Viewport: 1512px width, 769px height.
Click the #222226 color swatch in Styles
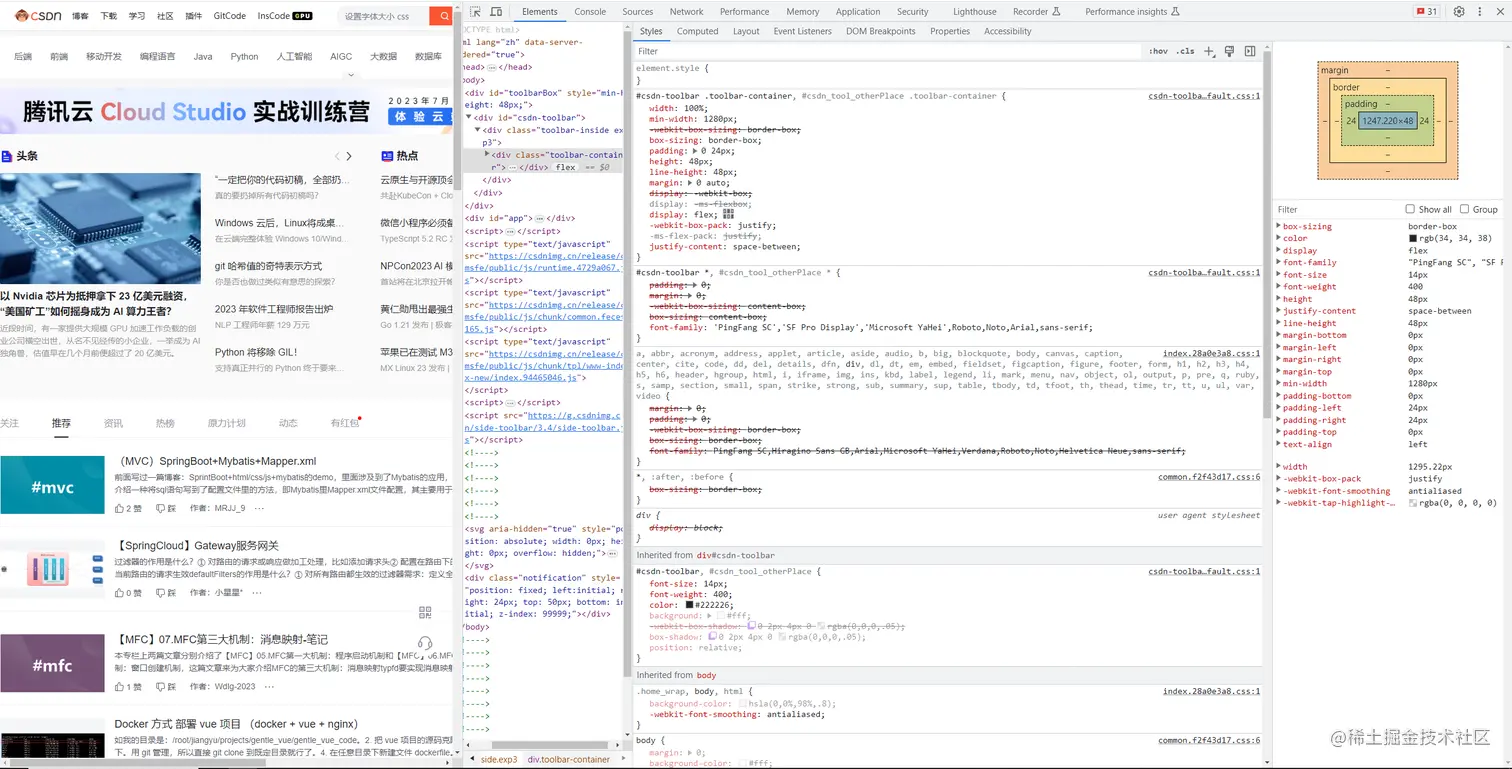point(689,605)
